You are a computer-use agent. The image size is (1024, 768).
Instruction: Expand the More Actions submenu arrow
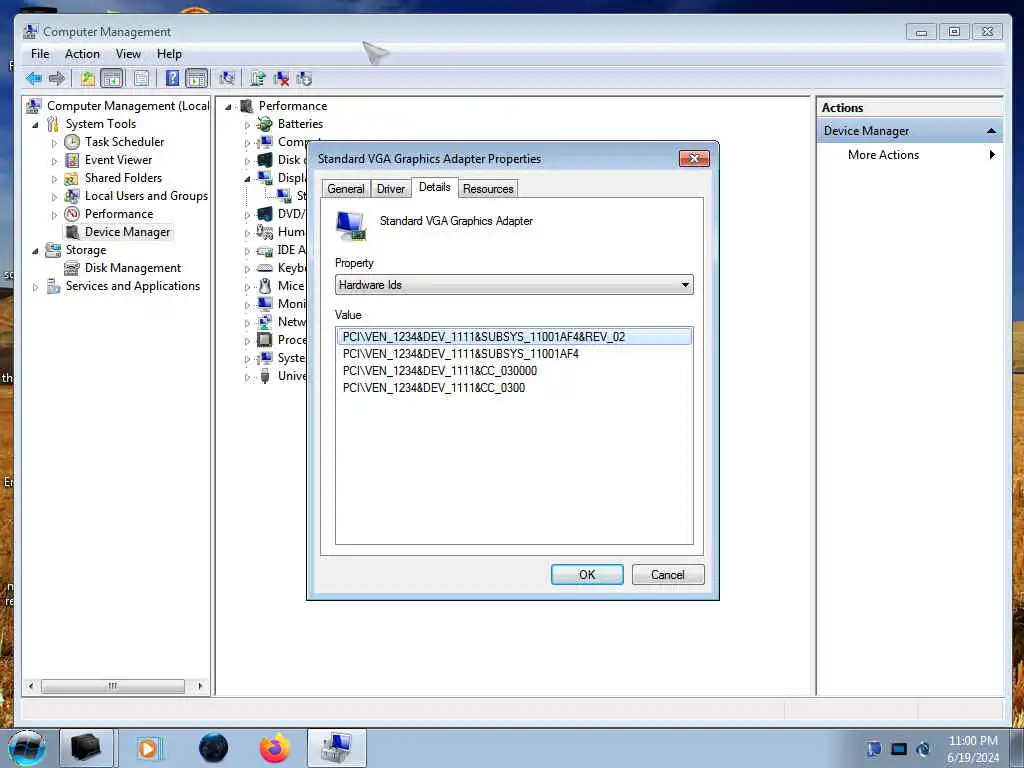pyautogui.click(x=992, y=155)
